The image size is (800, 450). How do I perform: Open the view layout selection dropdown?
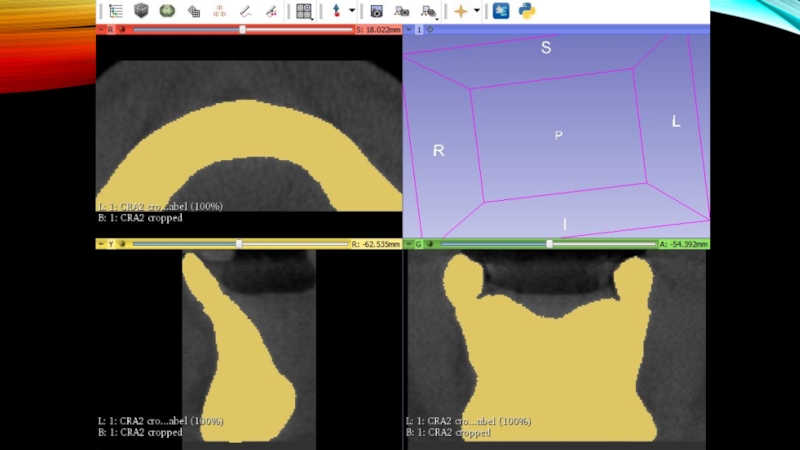(303, 11)
